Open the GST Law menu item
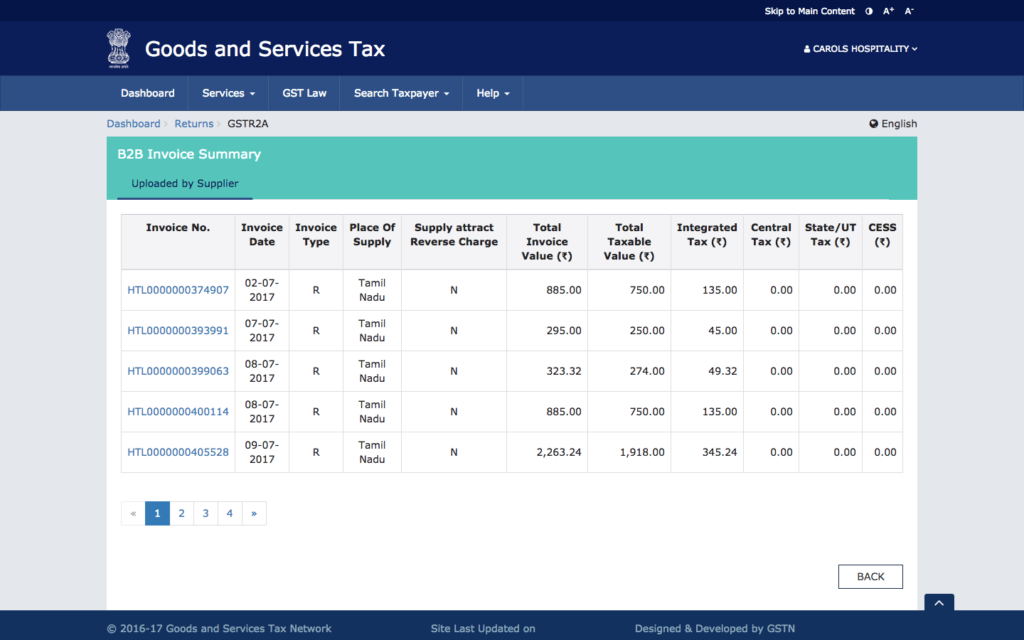Viewport: 1024px width, 640px height. click(304, 93)
